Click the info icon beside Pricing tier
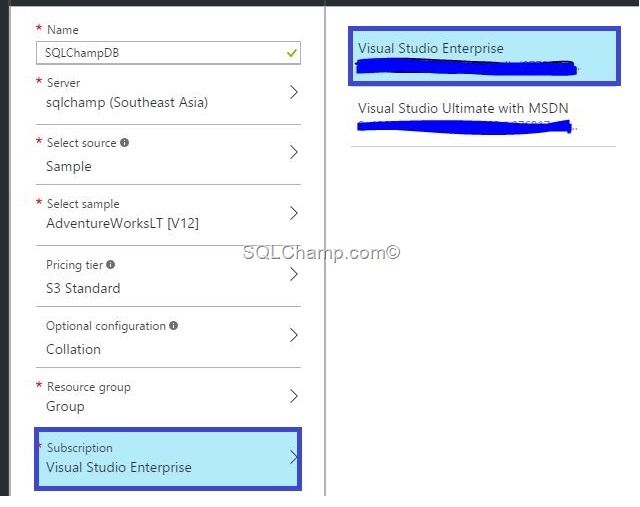Screen dimensions: 640x507 tap(110, 265)
